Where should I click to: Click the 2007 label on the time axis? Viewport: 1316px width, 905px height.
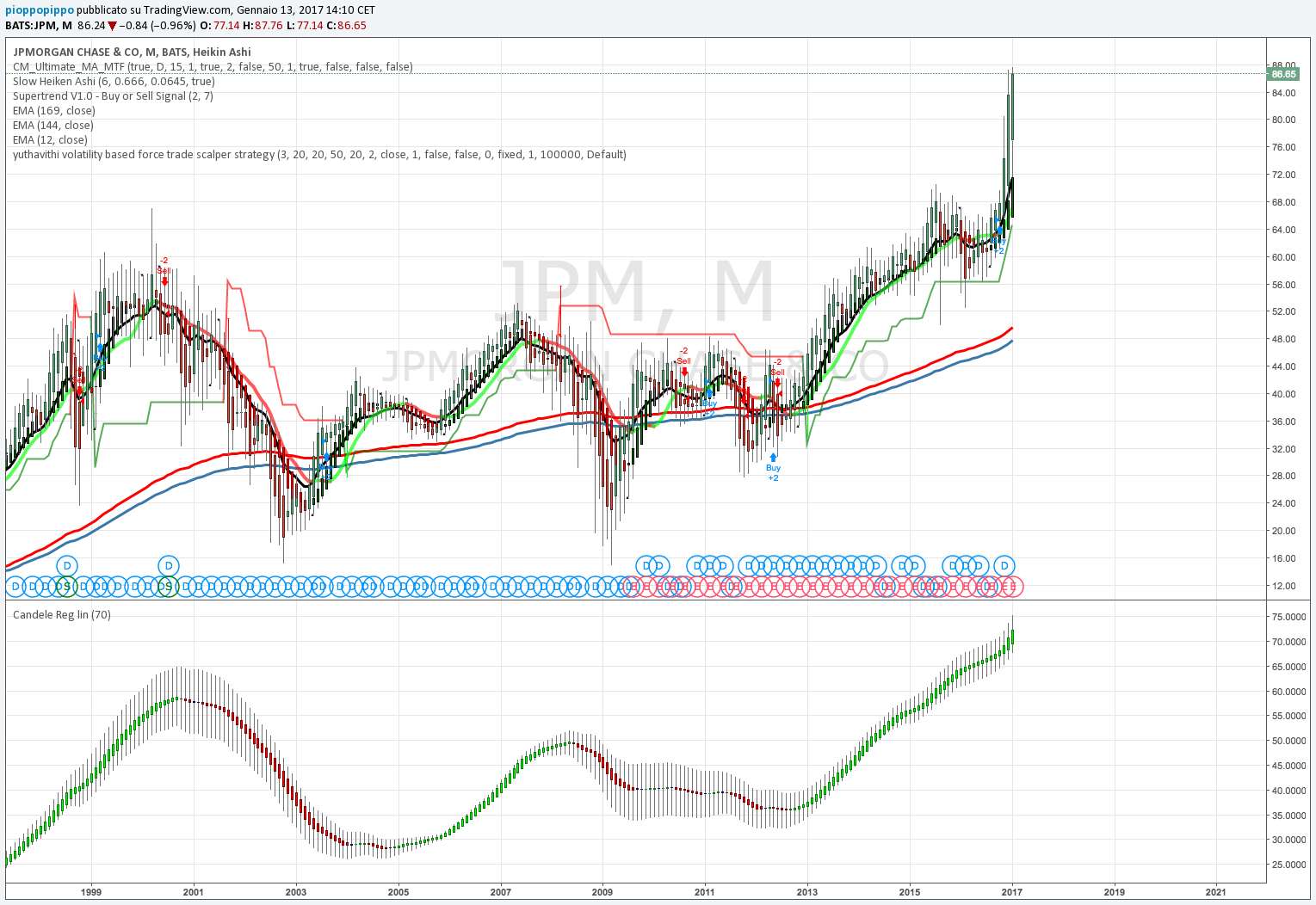tap(501, 891)
